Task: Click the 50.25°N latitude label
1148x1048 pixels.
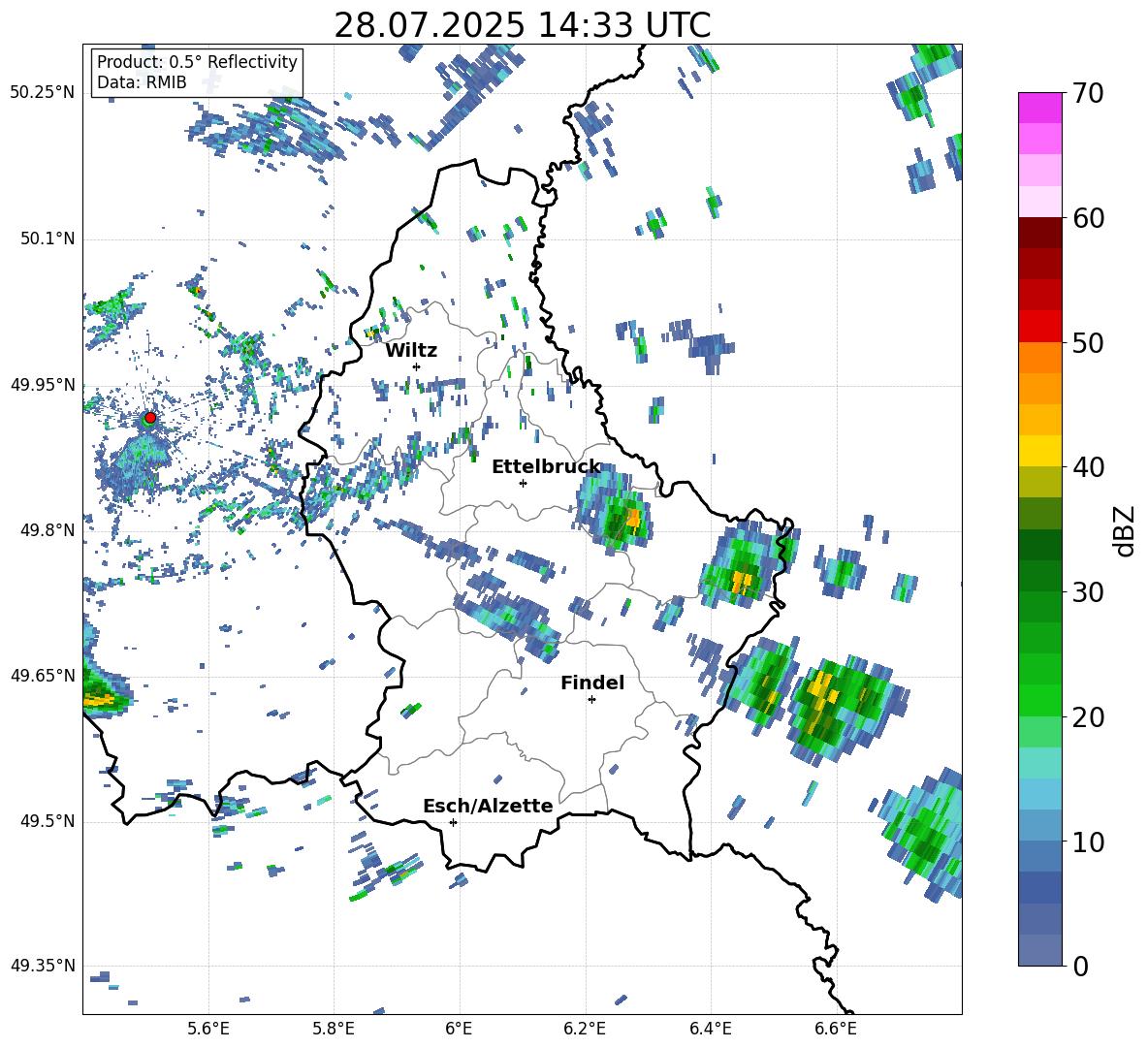Action: pyautogui.click(x=42, y=93)
